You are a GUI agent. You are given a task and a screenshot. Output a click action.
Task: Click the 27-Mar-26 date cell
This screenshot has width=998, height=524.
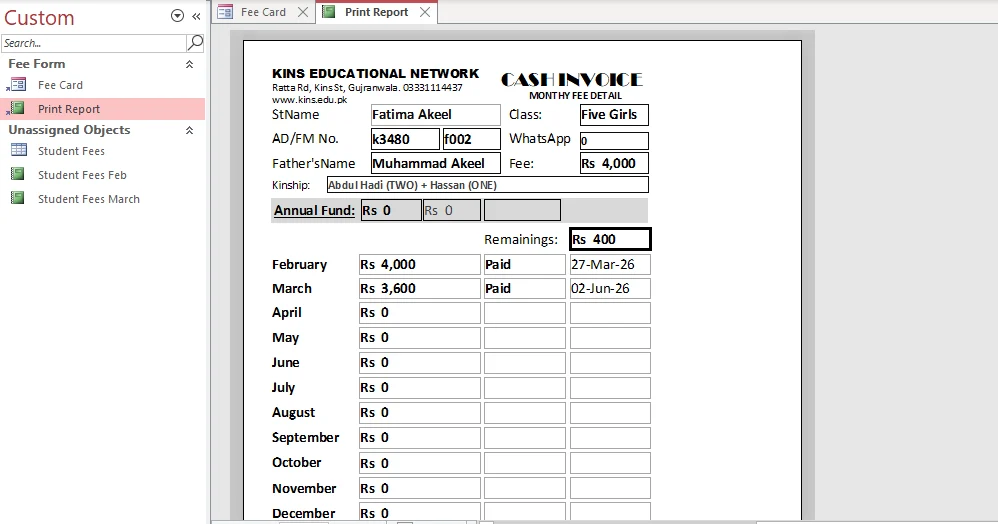point(610,264)
